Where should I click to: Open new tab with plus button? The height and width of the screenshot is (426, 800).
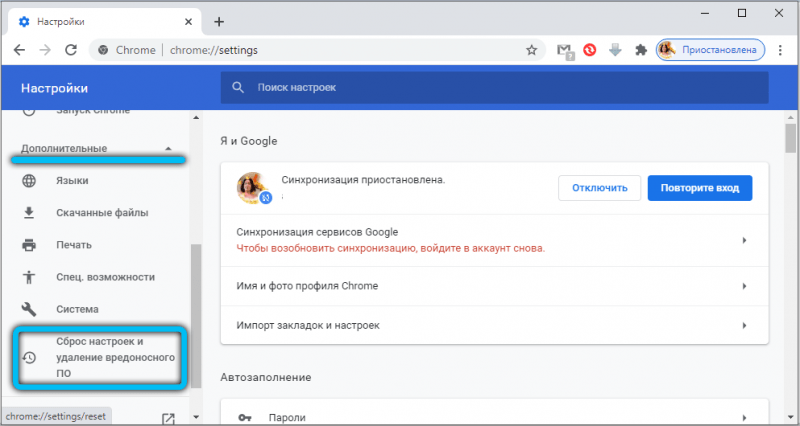[219, 22]
